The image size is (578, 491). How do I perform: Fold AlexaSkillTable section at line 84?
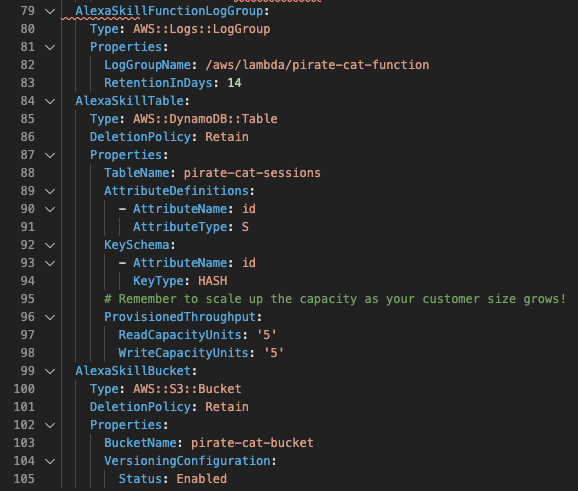pyautogui.click(x=50, y=101)
